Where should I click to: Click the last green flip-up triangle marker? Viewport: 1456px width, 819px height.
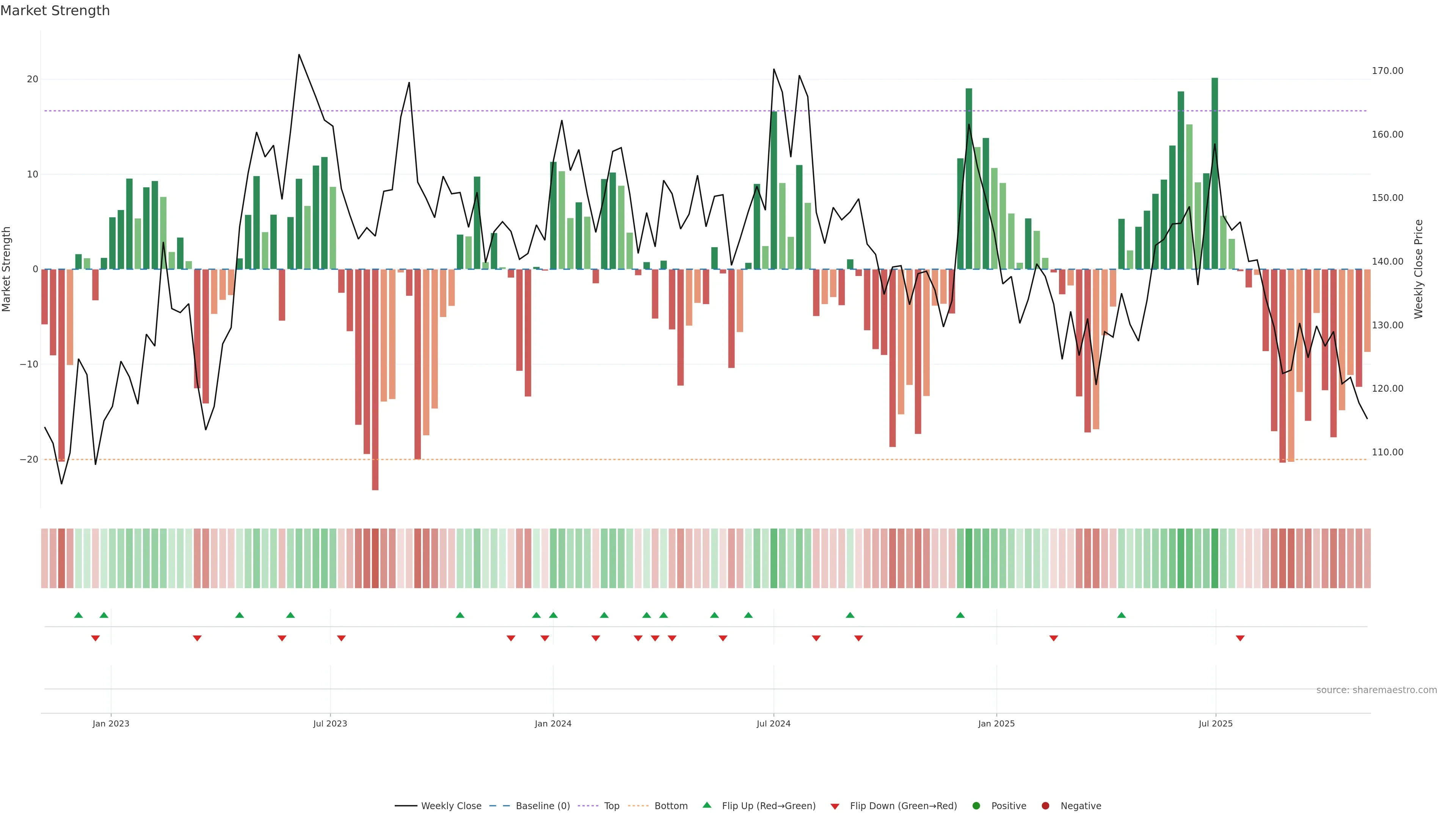pyautogui.click(x=1122, y=615)
